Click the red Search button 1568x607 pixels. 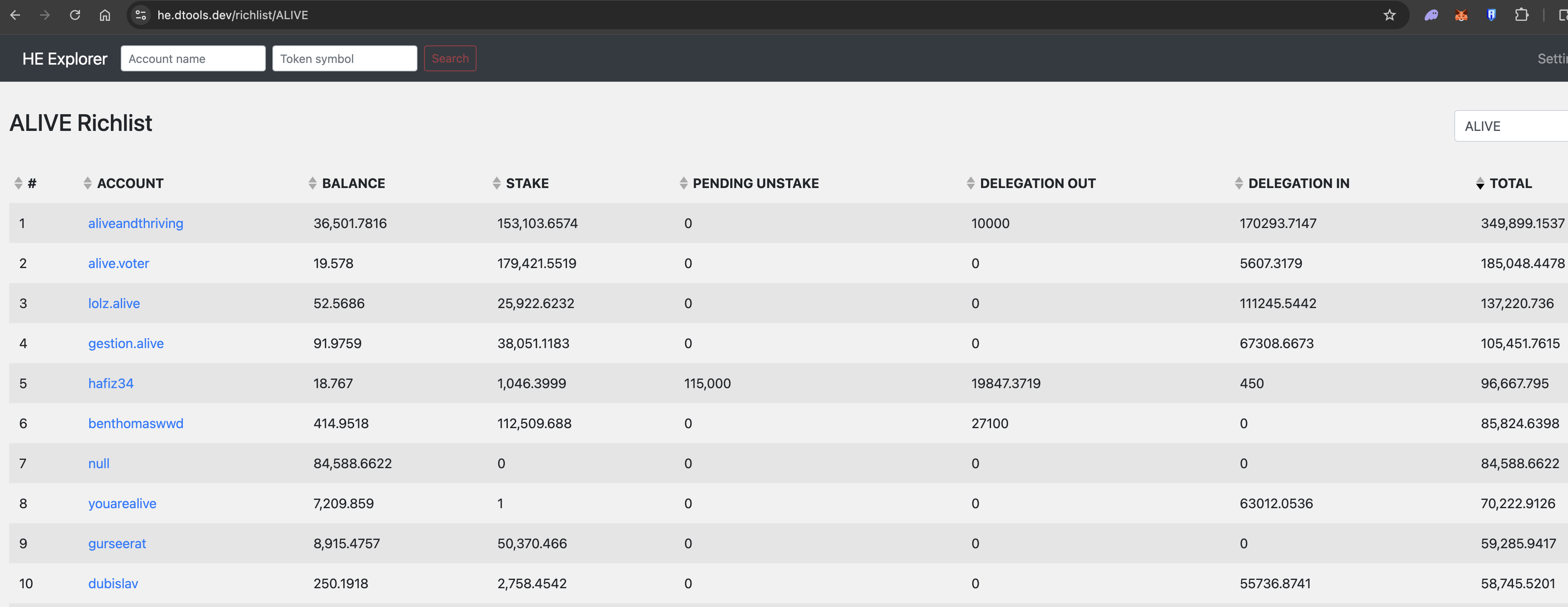(450, 58)
